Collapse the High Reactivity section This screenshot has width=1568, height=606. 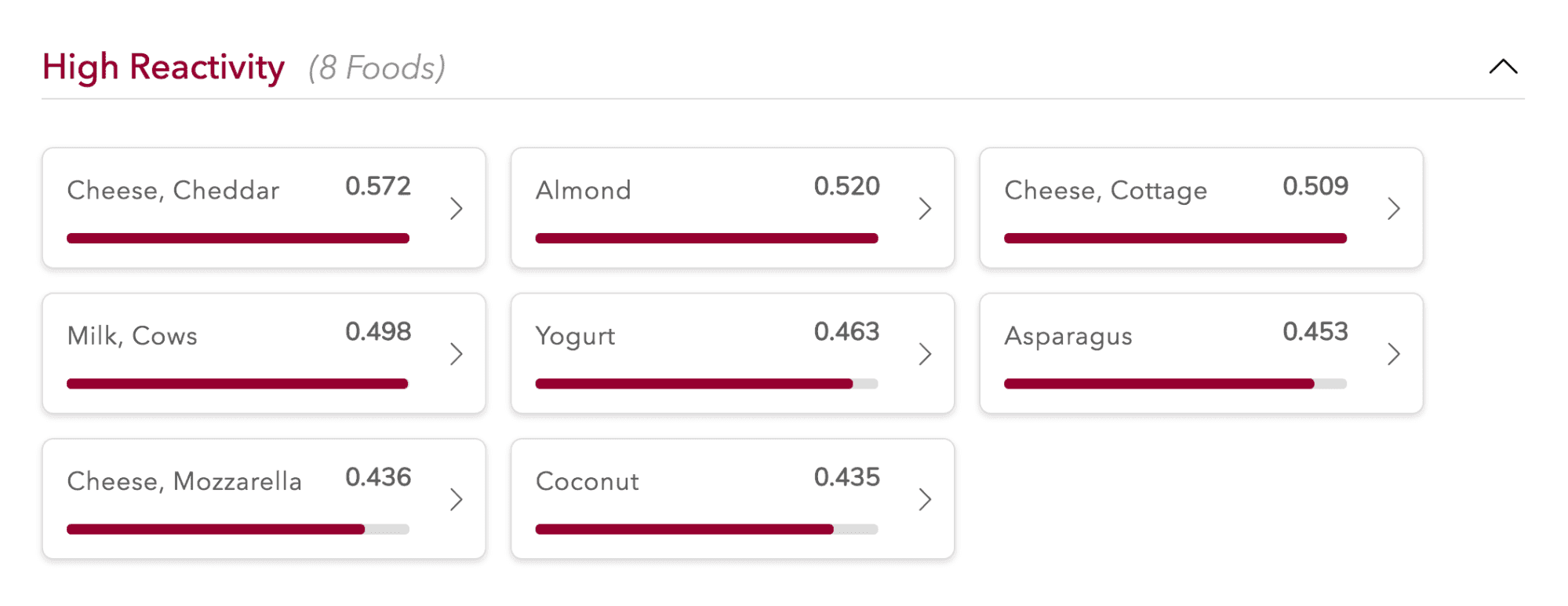click(x=1503, y=67)
